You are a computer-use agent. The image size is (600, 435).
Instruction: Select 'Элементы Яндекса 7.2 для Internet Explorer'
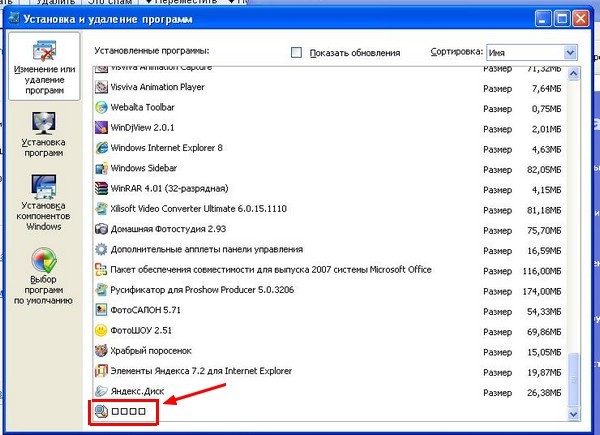[201, 371]
